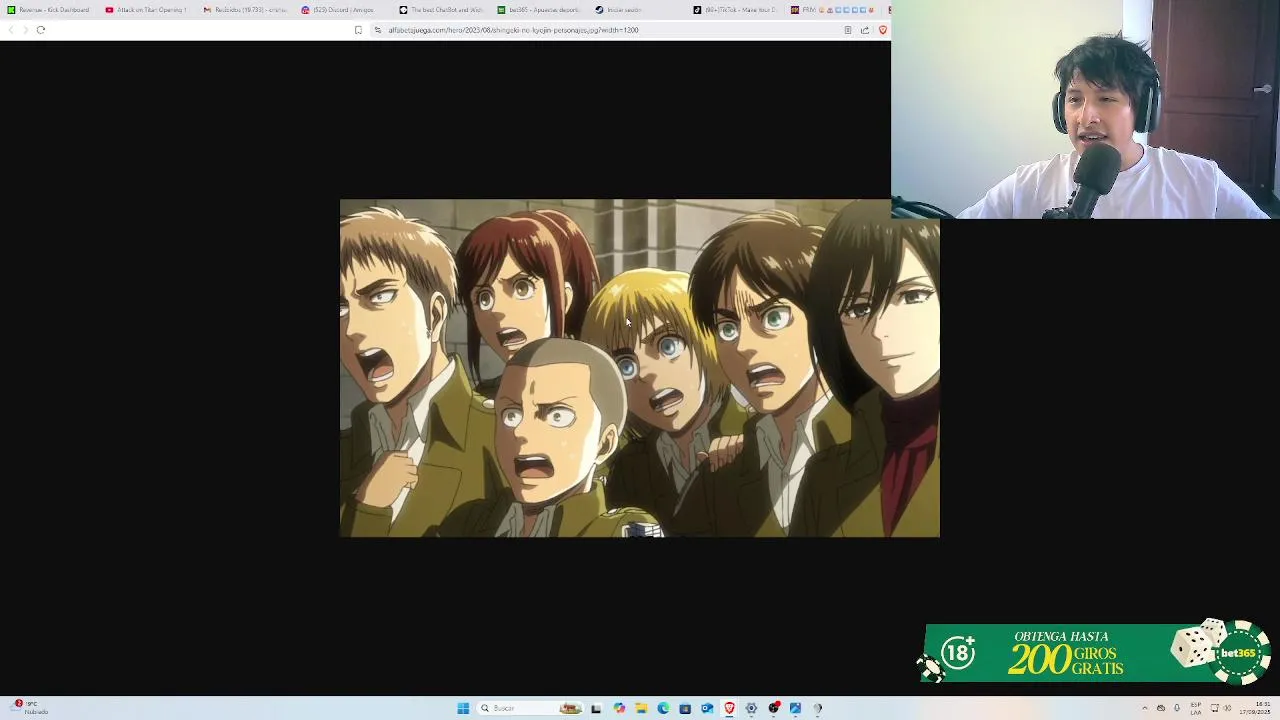Open the taskbar app with red notification badge
Screen dimensions: 1280x720
click(x=774, y=708)
